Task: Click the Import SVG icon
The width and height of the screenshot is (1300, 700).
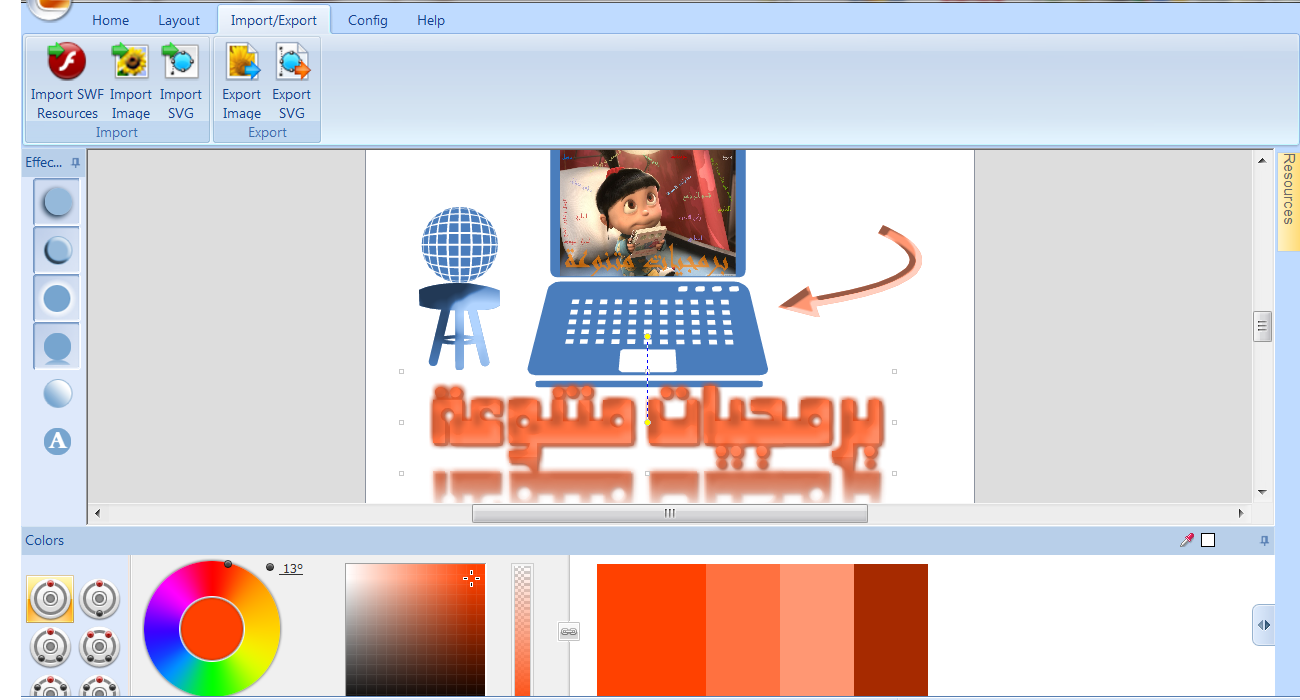Action: (x=181, y=61)
